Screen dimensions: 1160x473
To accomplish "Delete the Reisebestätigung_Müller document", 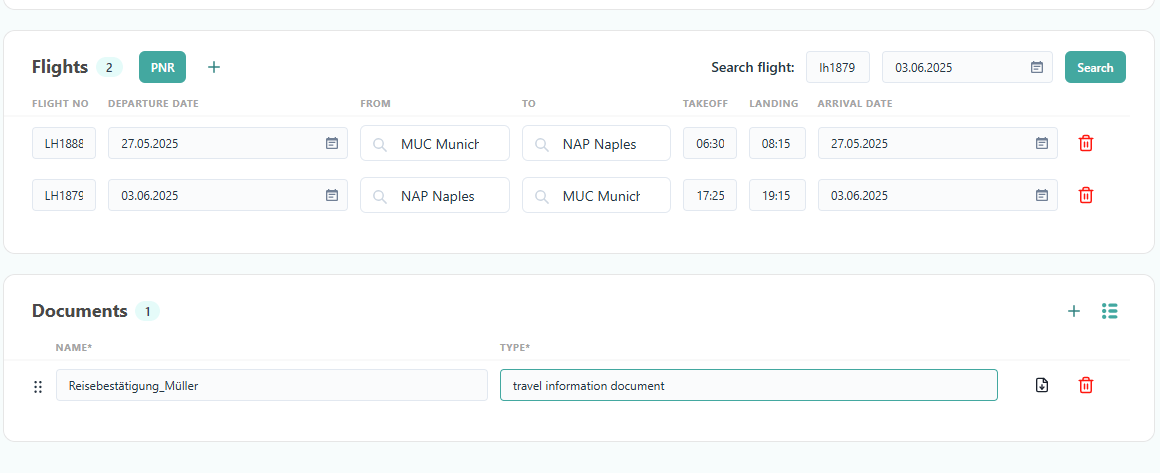I will coord(1086,385).
